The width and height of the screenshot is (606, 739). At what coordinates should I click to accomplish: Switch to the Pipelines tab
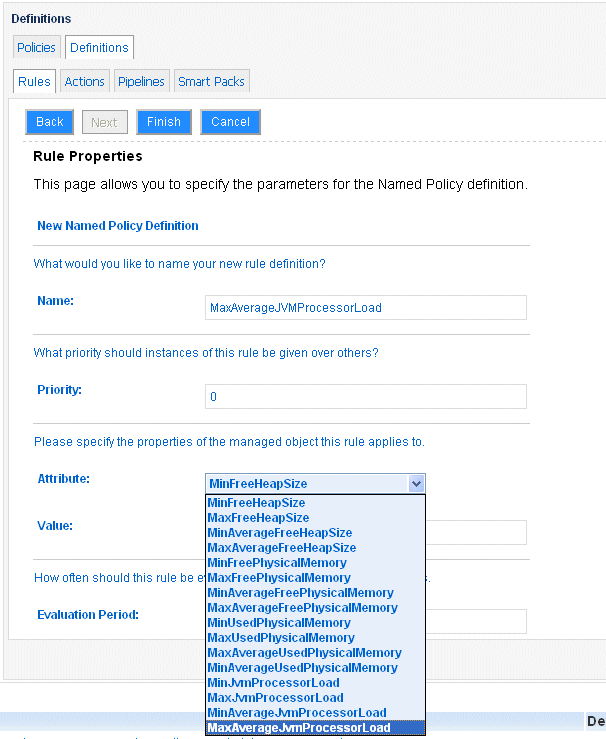[x=141, y=81]
